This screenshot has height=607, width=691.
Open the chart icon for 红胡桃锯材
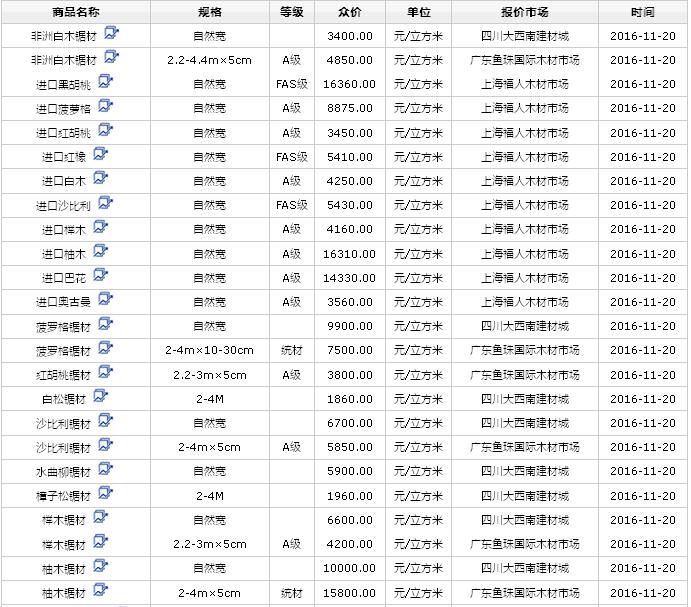click(x=106, y=373)
